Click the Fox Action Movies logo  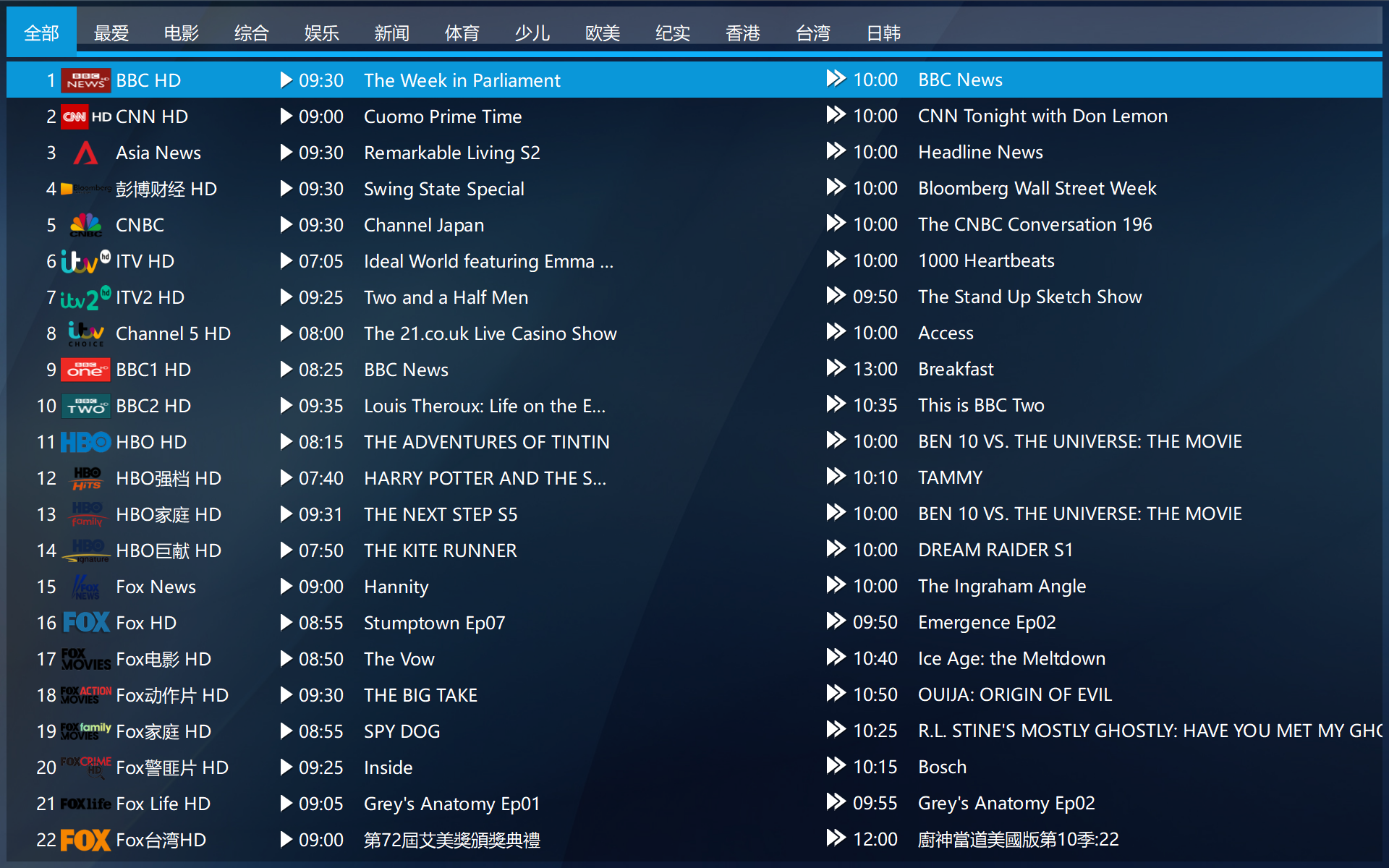pyautogui.click(x=85, y=695)
